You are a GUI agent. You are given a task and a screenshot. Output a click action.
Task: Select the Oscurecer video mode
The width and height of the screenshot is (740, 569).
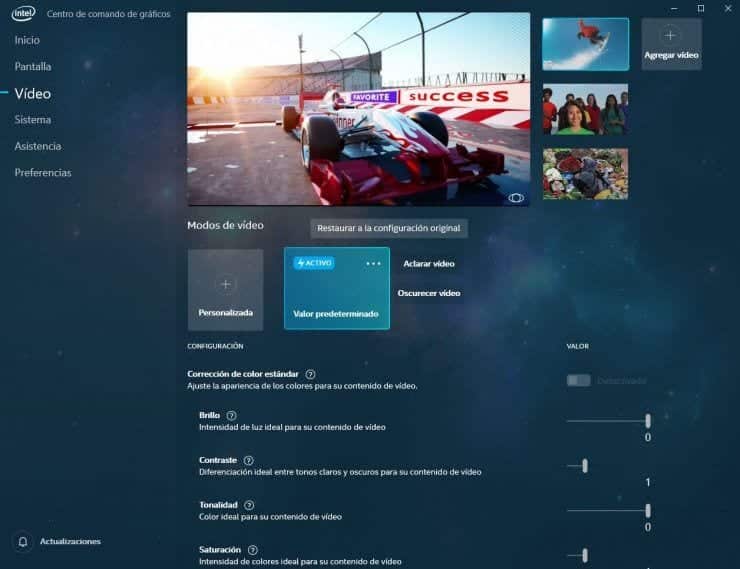[428, 293]
